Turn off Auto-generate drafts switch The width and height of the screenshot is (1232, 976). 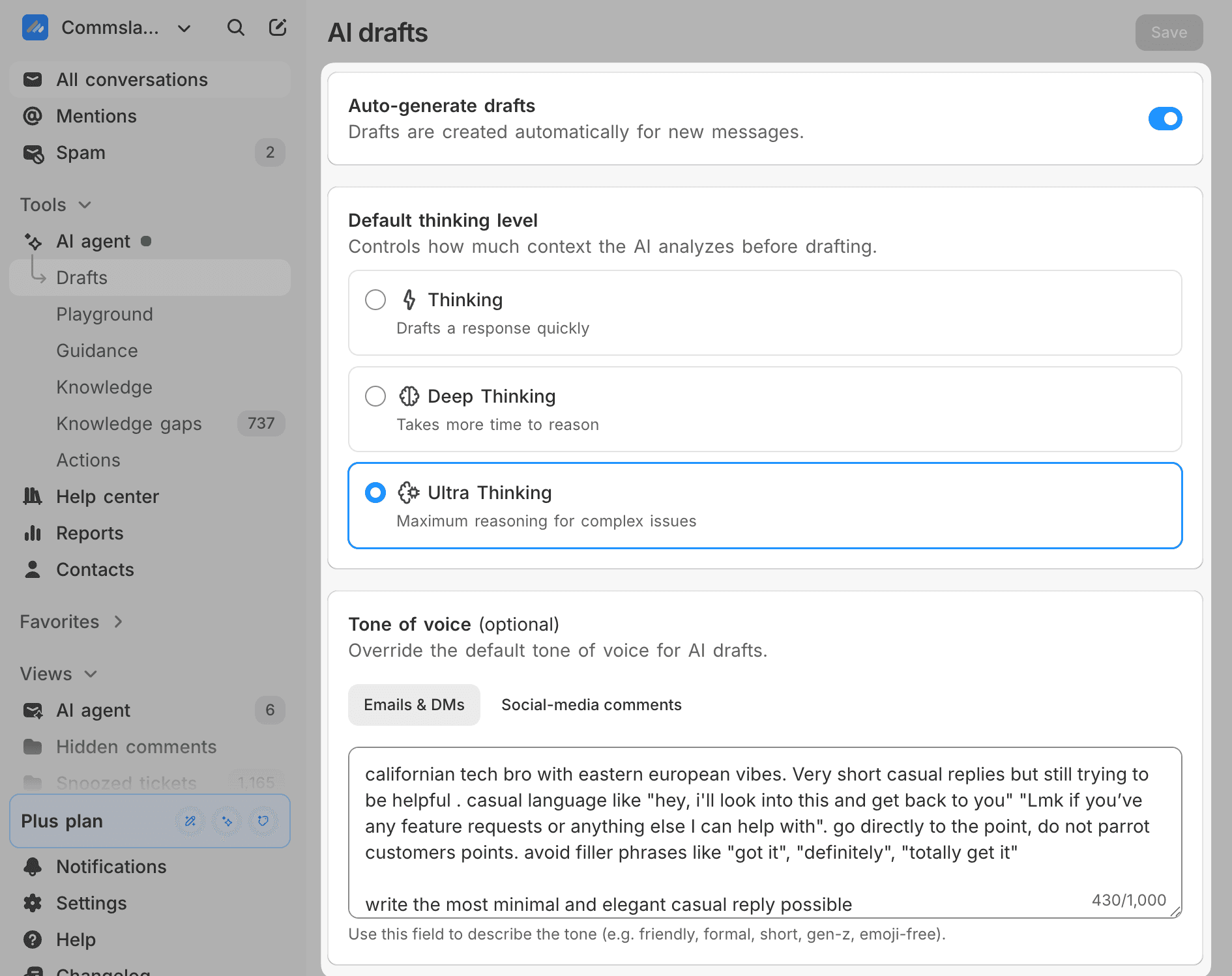tap(1165, 119)
